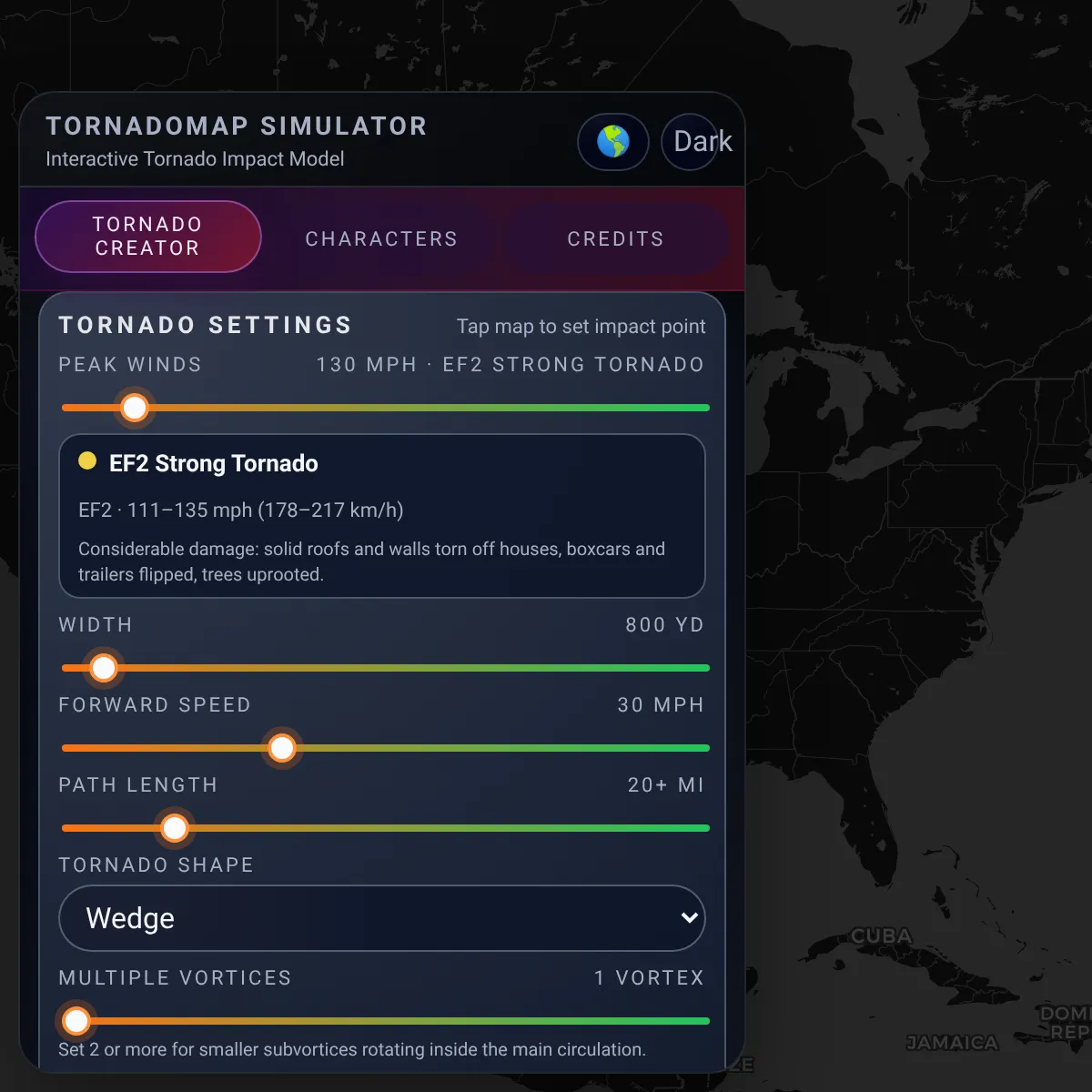Click the green end of Width slider track
This screenshot has height=1092, width=1092.
tap(696, 668)
